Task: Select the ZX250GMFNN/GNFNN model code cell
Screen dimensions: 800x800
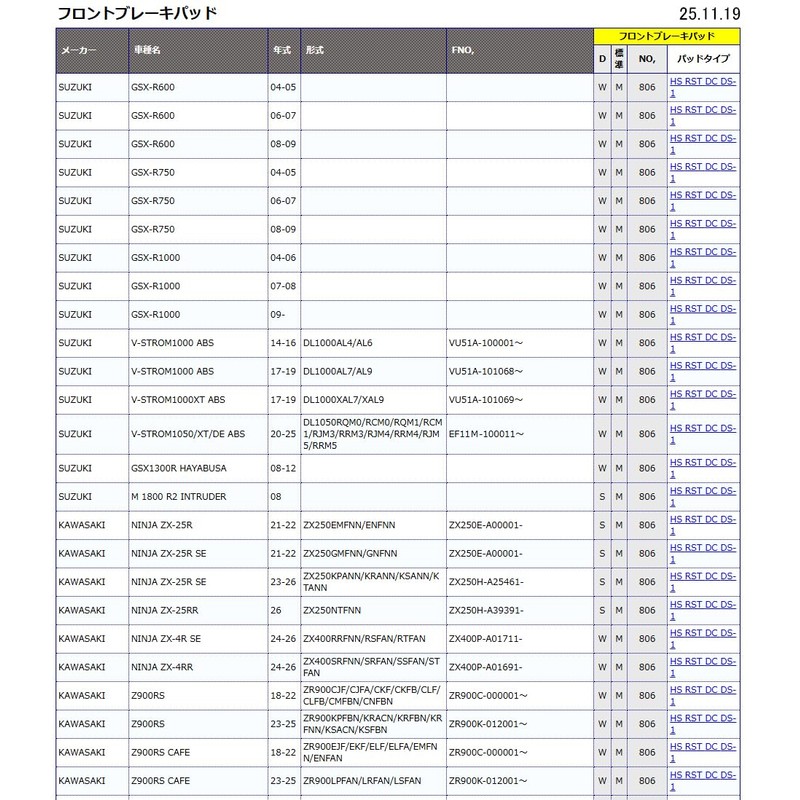Action: pyautogui.click(x=373, y=554)
